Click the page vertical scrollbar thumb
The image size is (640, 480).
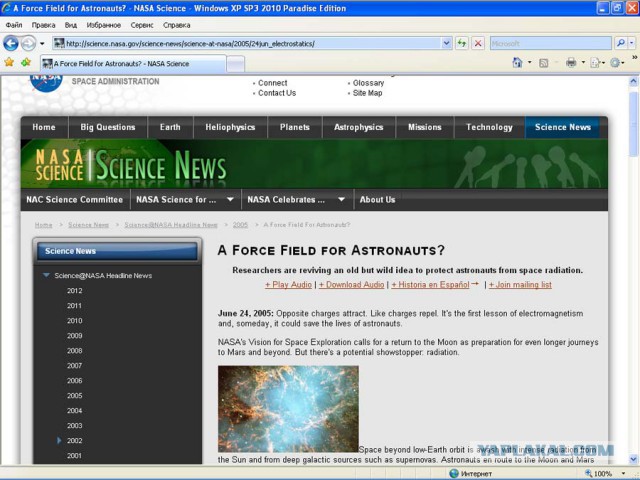point(633,124)
